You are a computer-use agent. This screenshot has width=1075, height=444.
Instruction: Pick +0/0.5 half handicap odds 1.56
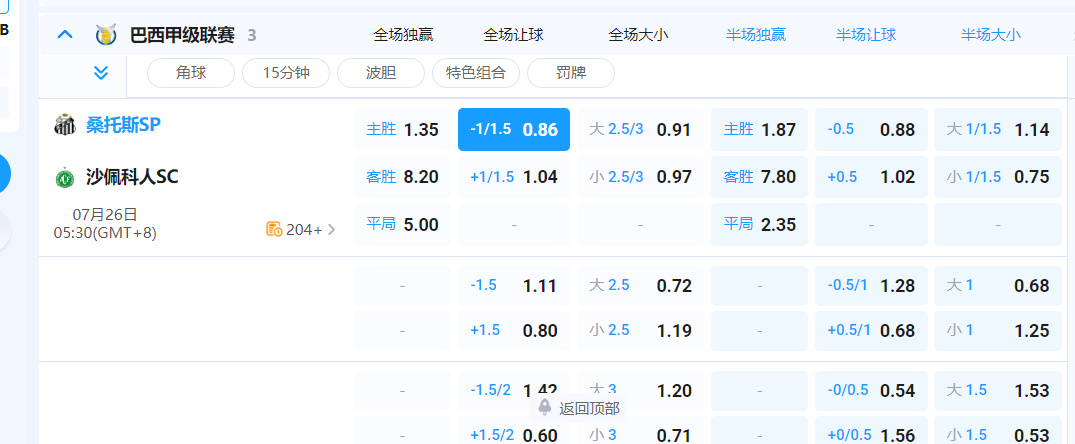tap(871, 432)
